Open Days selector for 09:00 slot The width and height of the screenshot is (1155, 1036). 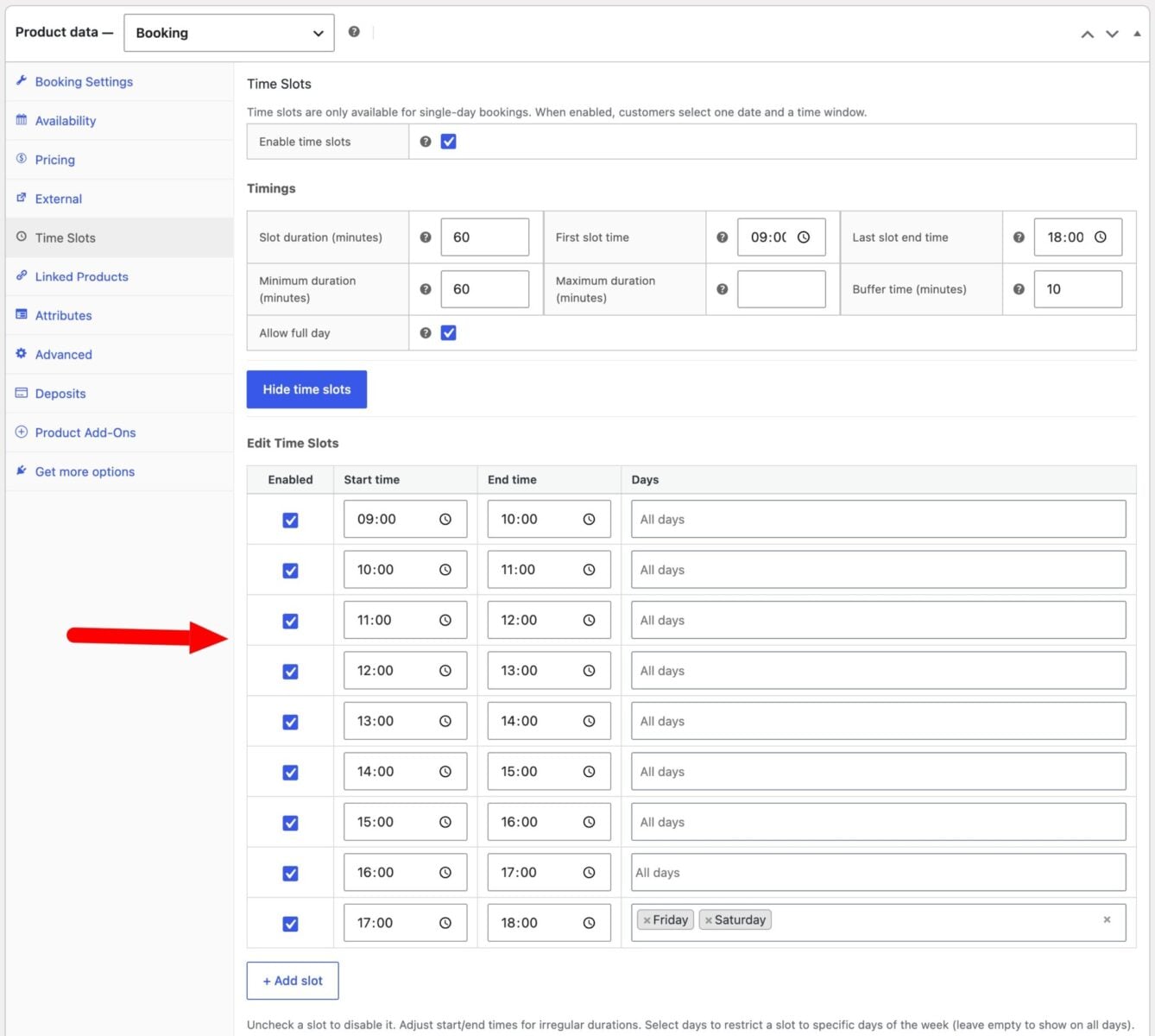point(878,520)
